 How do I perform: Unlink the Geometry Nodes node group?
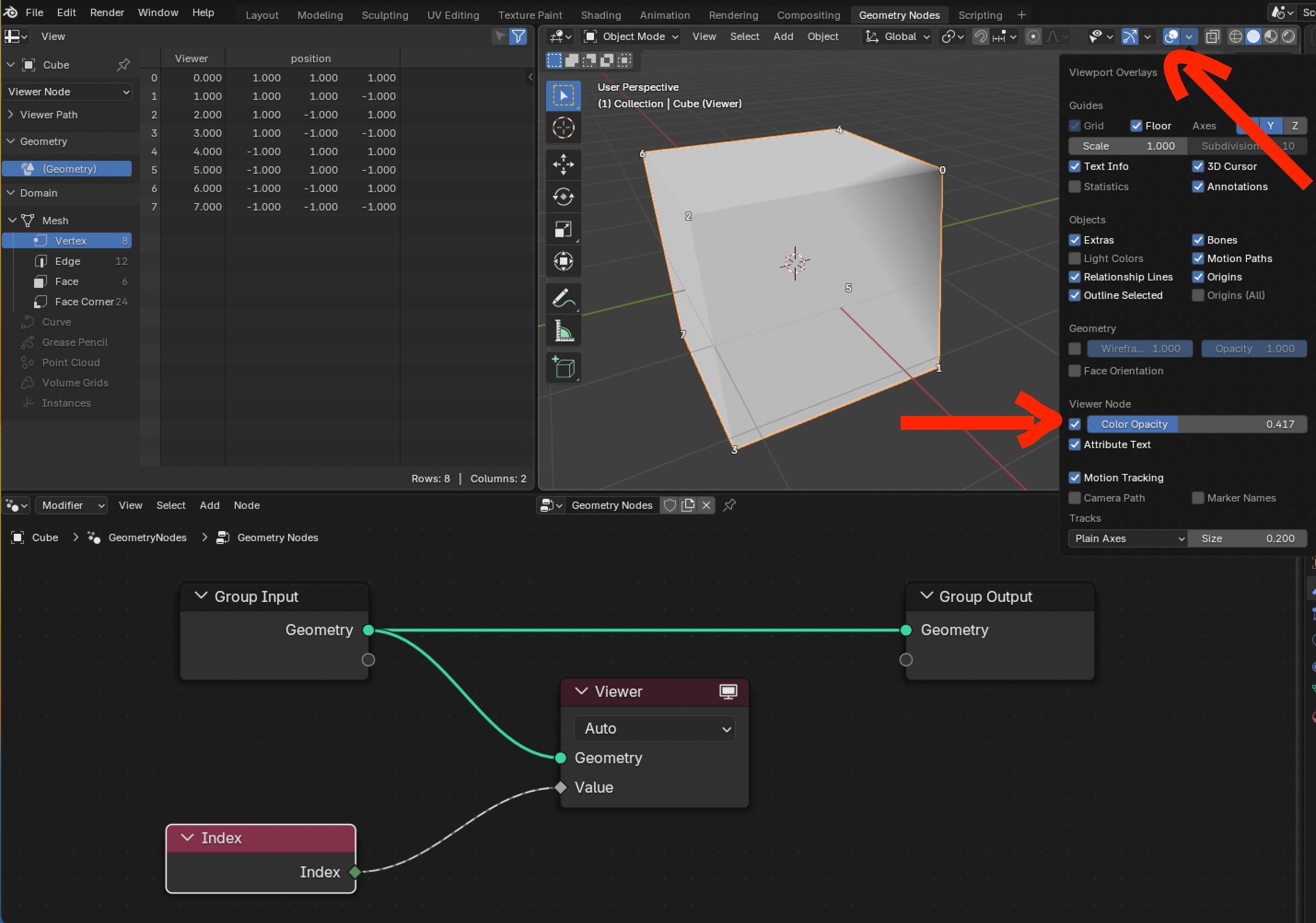coord(706,505)
